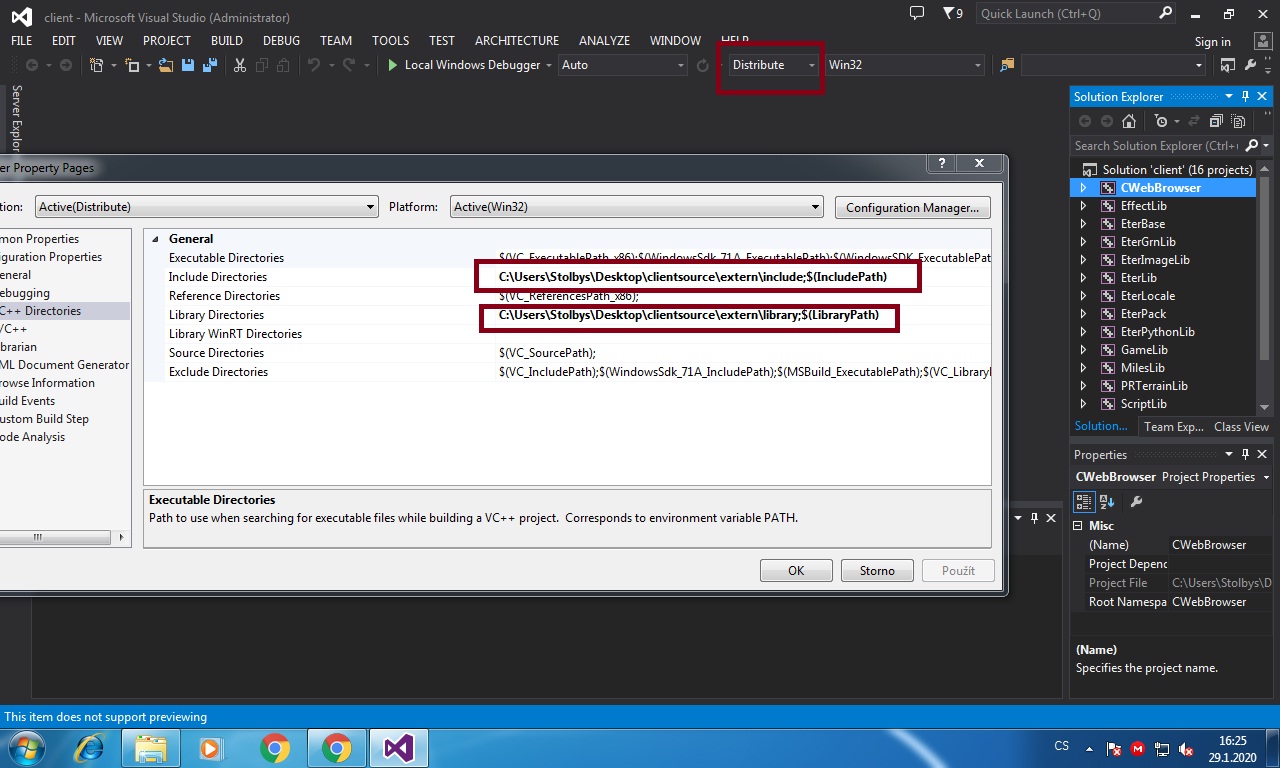The height and width of the screenshot is (768, 1280).
Task: Click the New Project toolbar icon
Action: [x=96, y=65]
